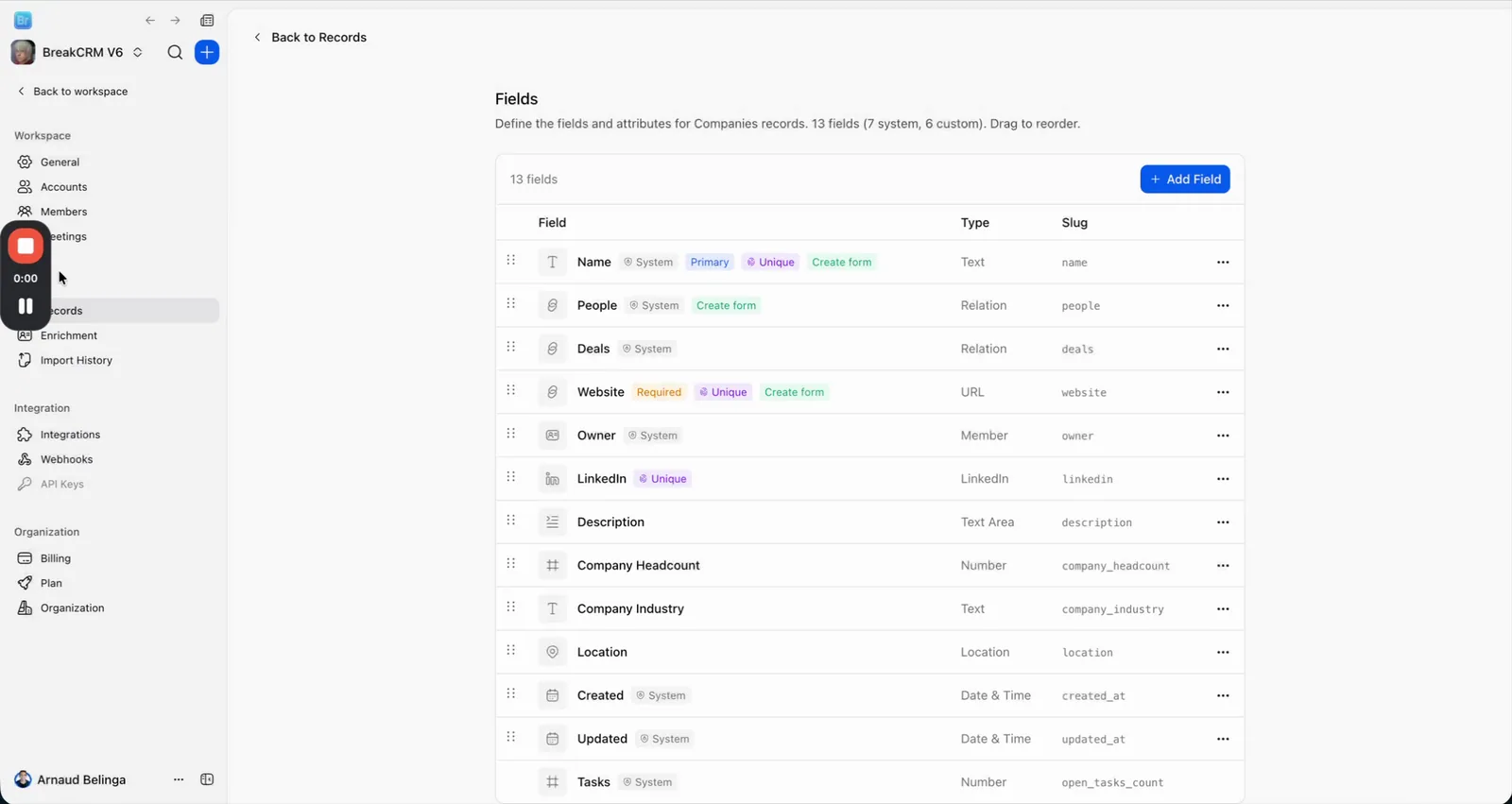This screenshot has width=1512, height=804.
Task: Click the blue plus create button
Action: [x=207, y=53]
